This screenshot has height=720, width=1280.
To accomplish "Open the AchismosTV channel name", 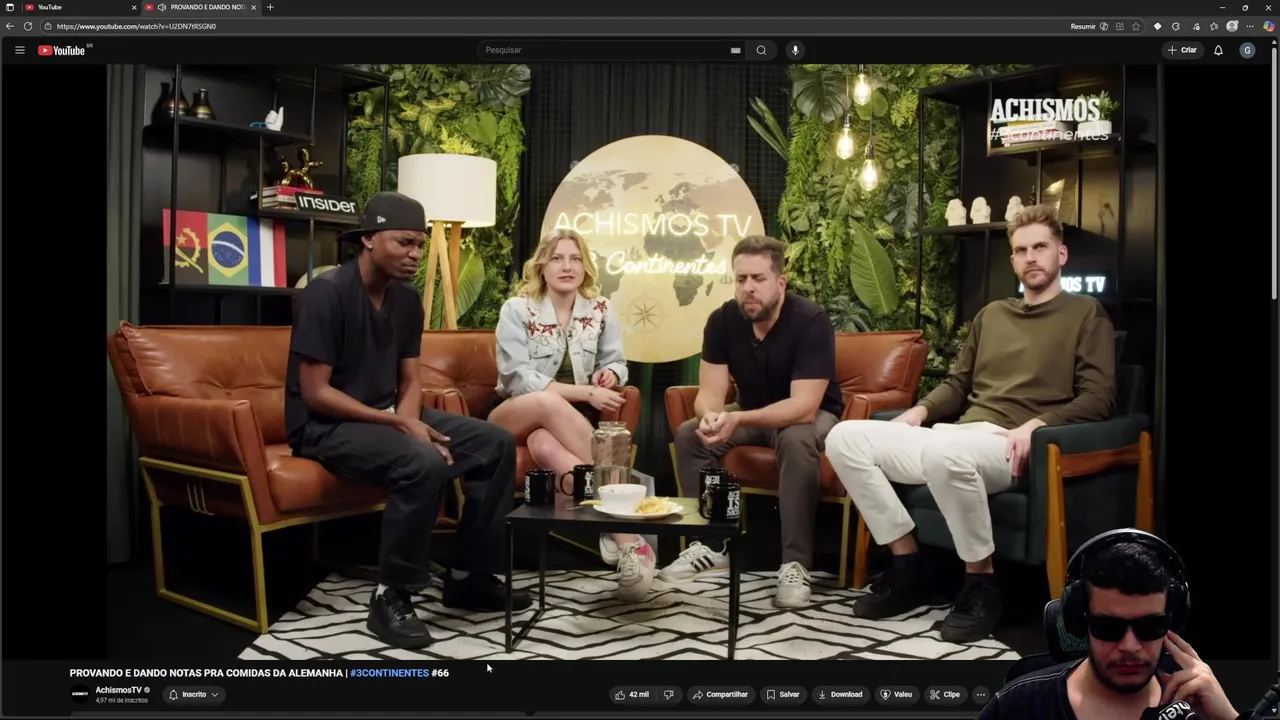I will (118, 690).
